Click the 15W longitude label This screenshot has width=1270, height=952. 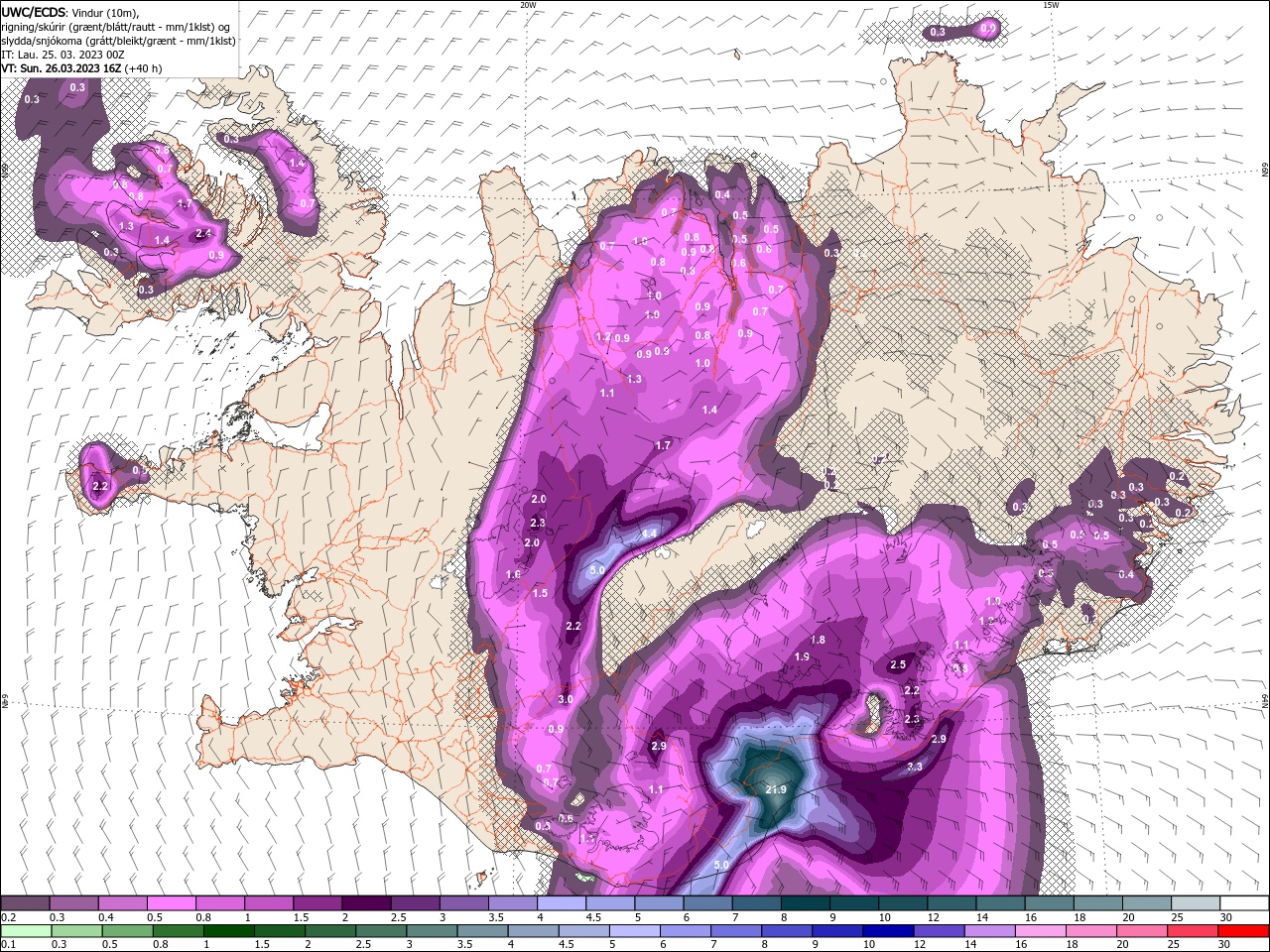point(1051,5)
